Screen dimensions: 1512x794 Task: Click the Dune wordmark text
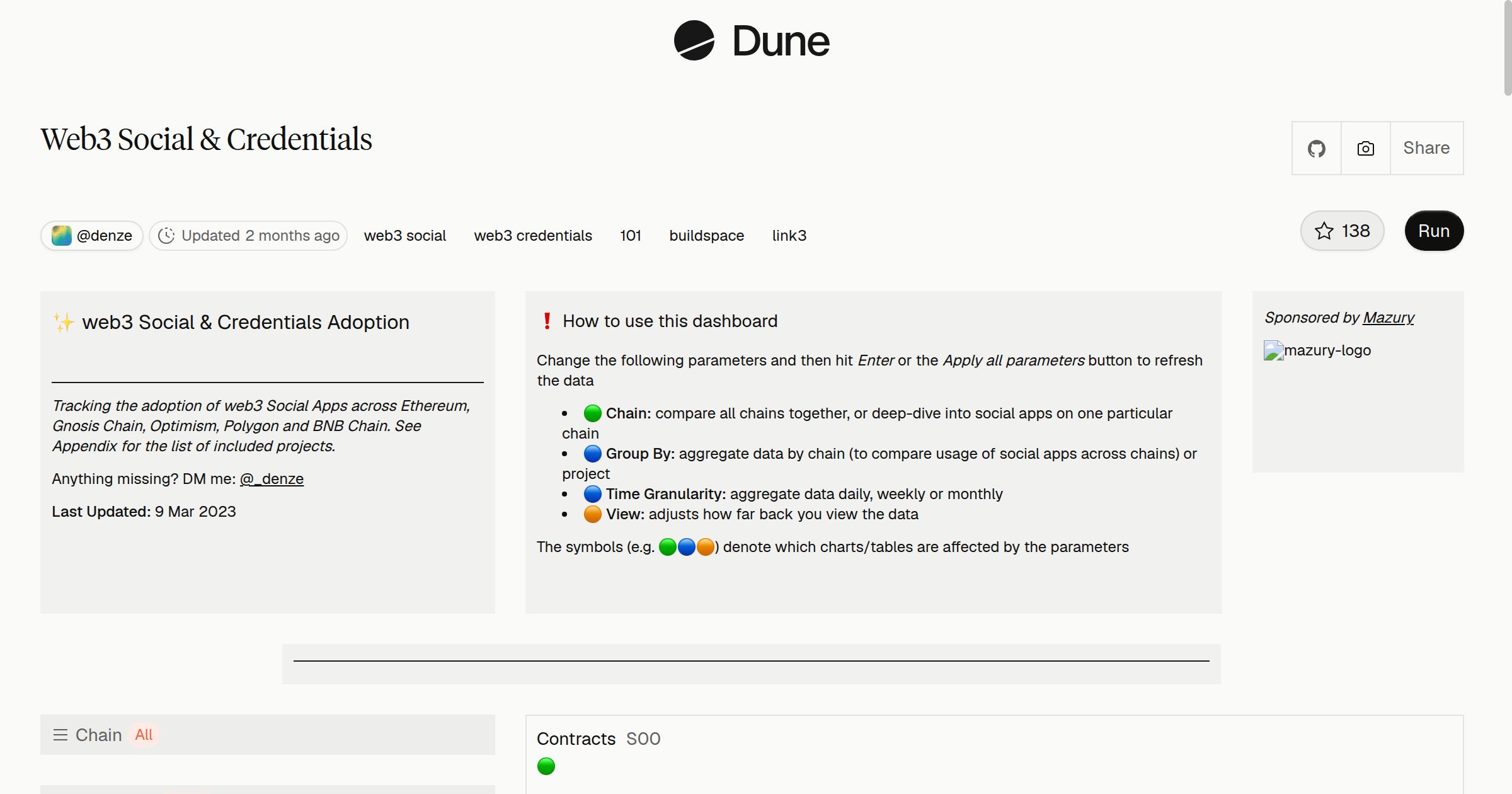[x=781, y=41]
